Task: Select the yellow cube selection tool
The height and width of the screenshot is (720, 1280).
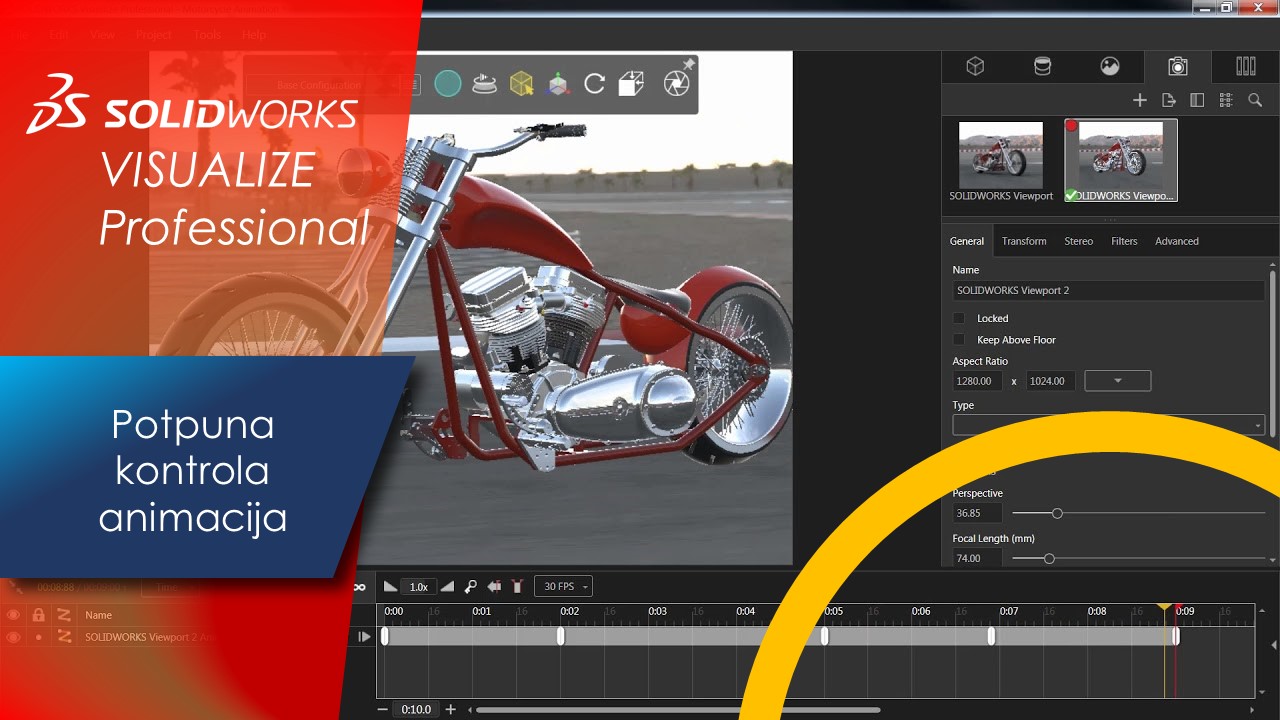Action: point(521,84)
